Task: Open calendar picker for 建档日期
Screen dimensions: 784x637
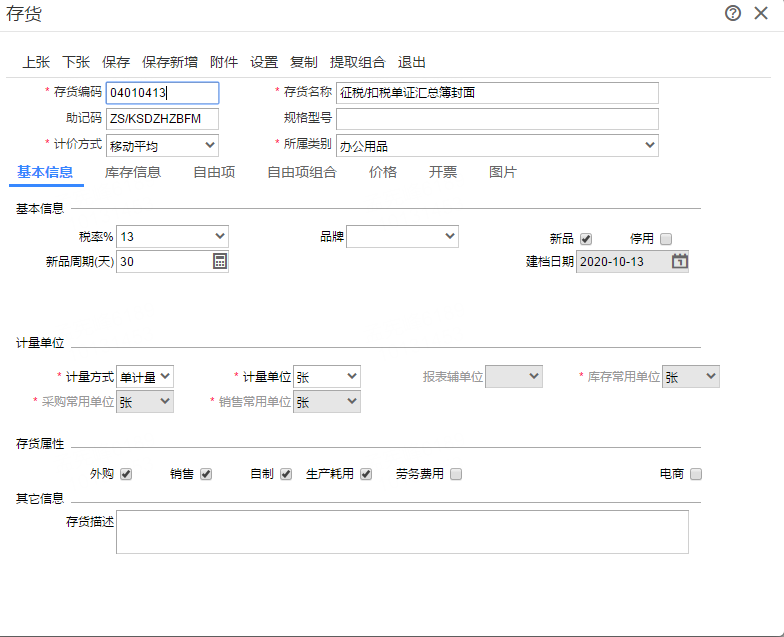Action: pos(680,261)
